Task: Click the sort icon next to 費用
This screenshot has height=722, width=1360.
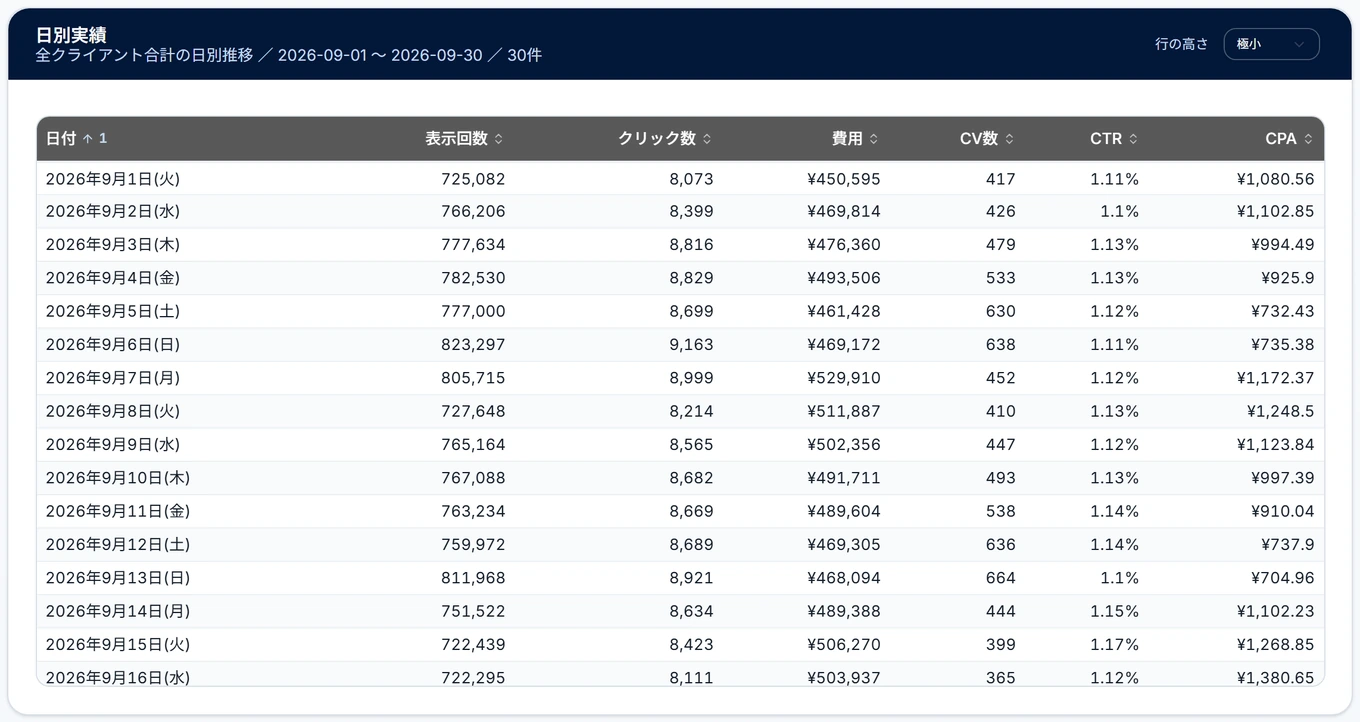Action: click(x=874, y=139)
